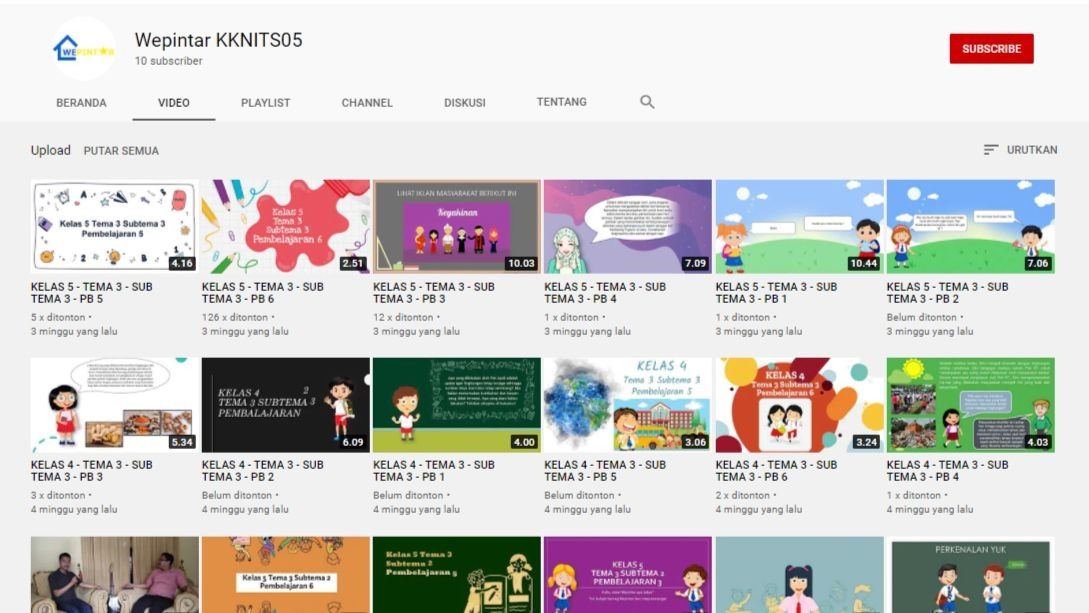Go to the DISKUSI tab
1089x613 pixels.
pos(465,103)
